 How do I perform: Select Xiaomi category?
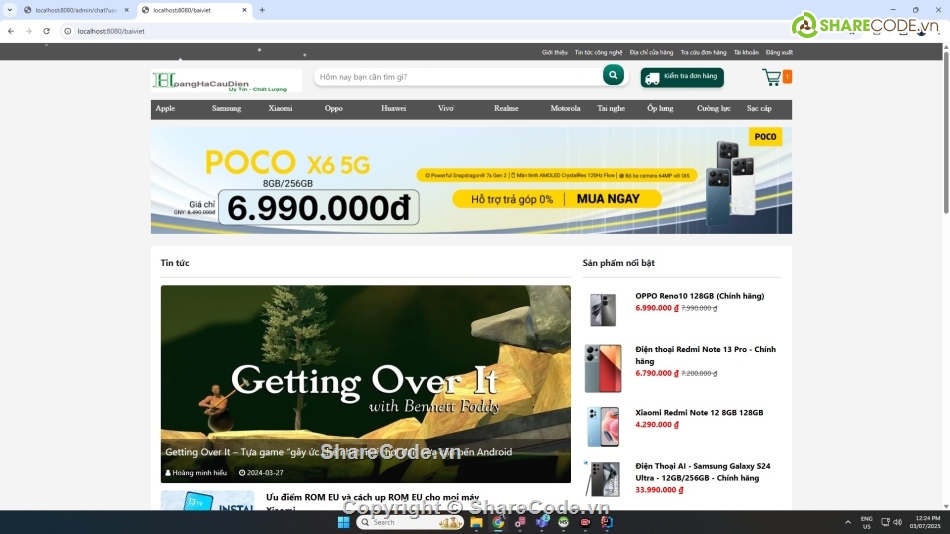[281, 108]
